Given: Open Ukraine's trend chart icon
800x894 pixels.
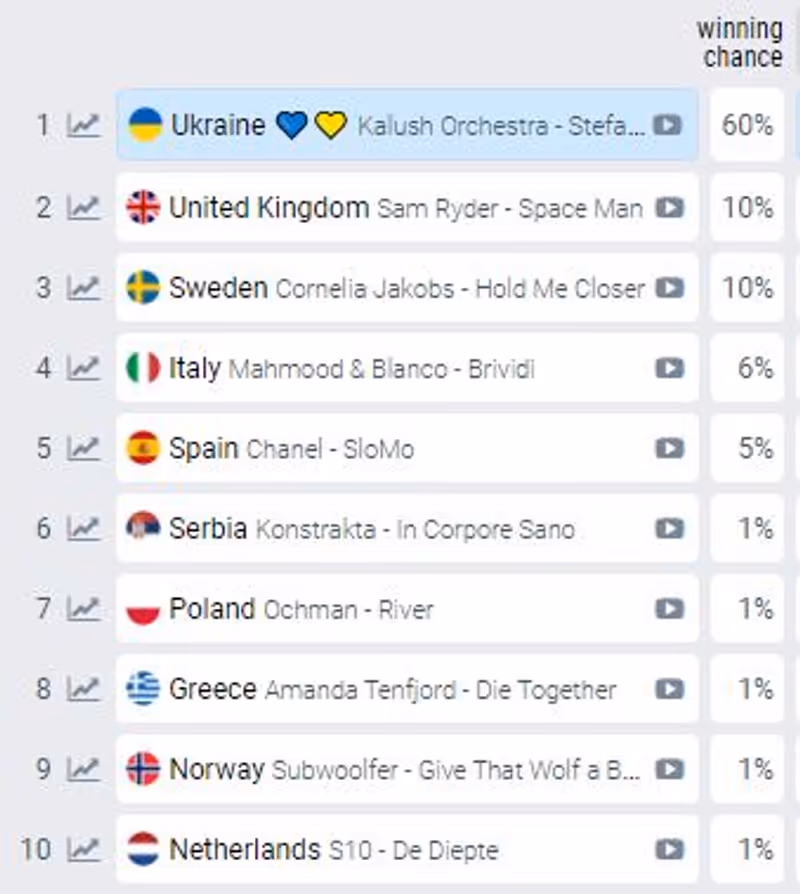Looking at the screenshot, I should 84,125.
